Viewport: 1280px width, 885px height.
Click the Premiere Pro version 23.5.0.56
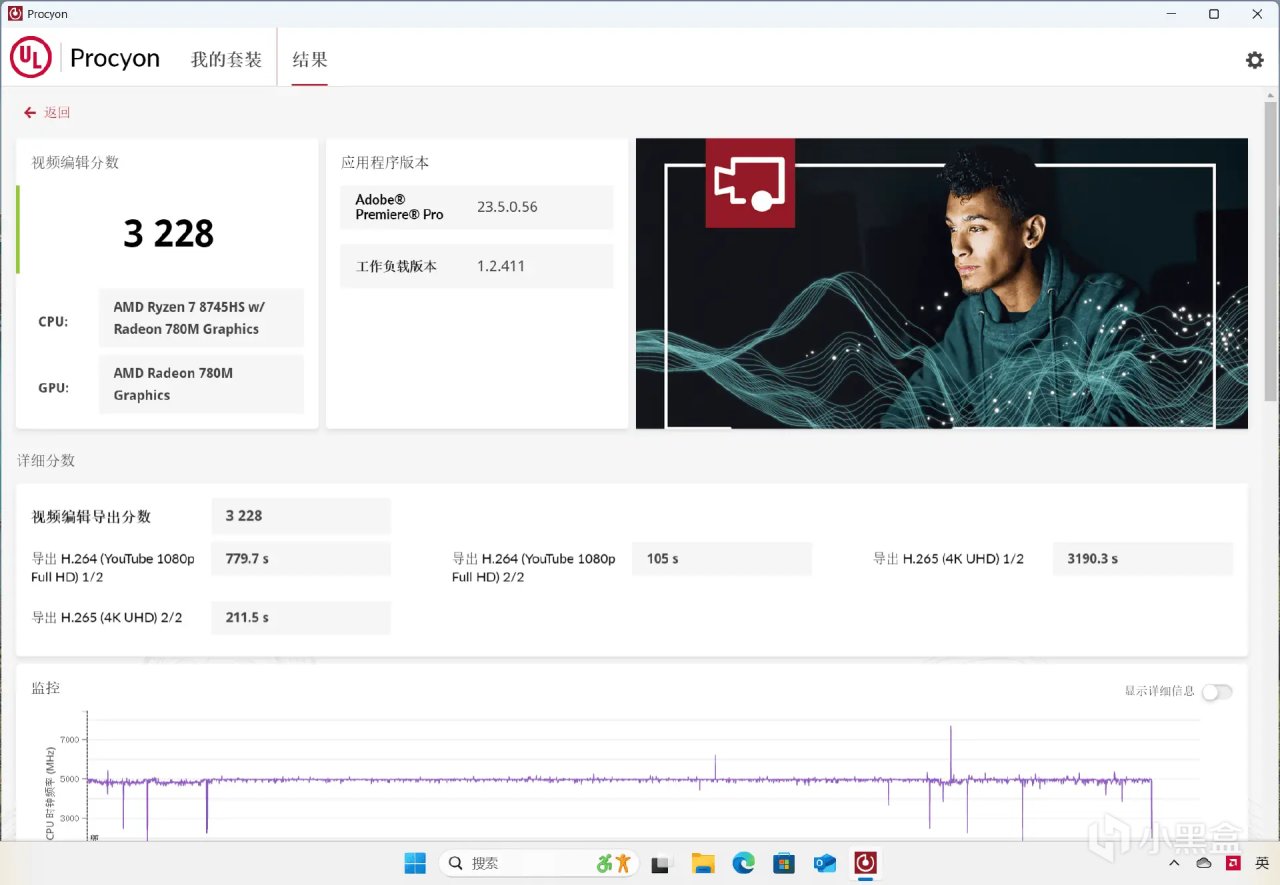(507, 207)
